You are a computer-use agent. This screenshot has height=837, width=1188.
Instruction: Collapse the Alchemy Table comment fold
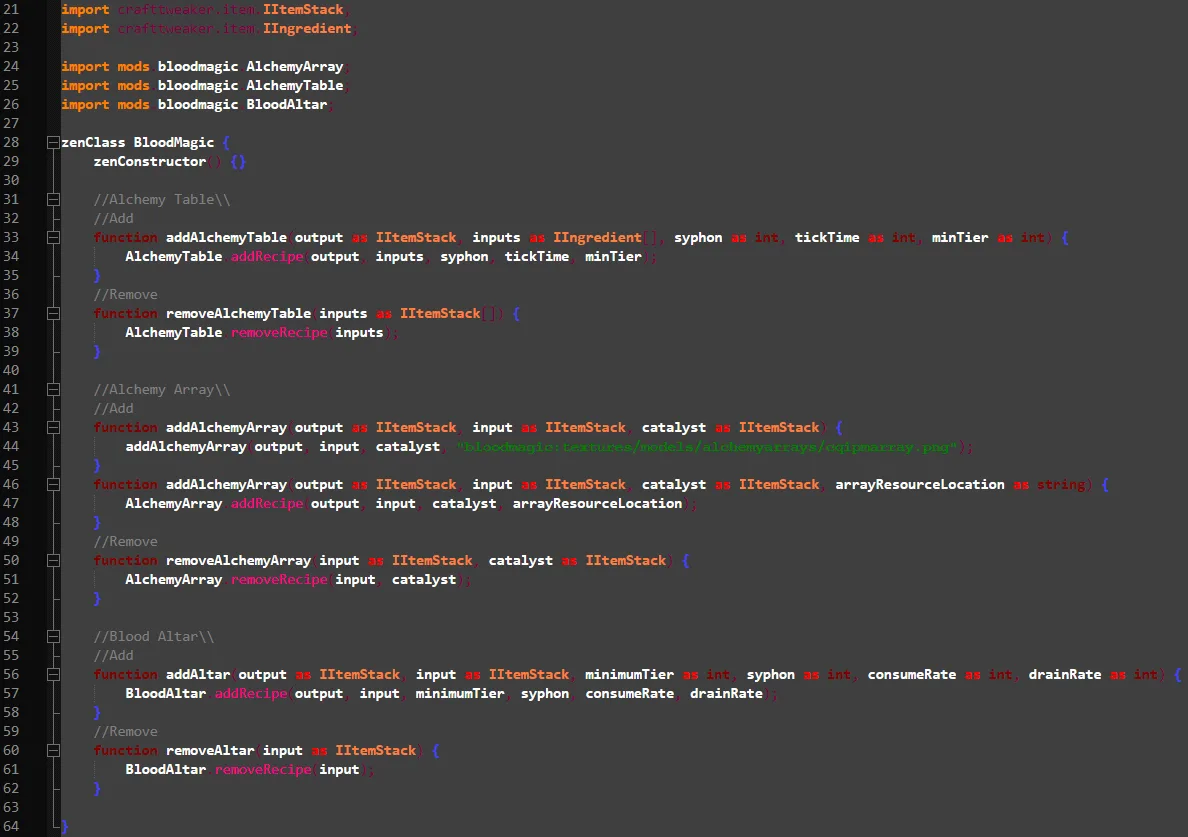[53, 199]
